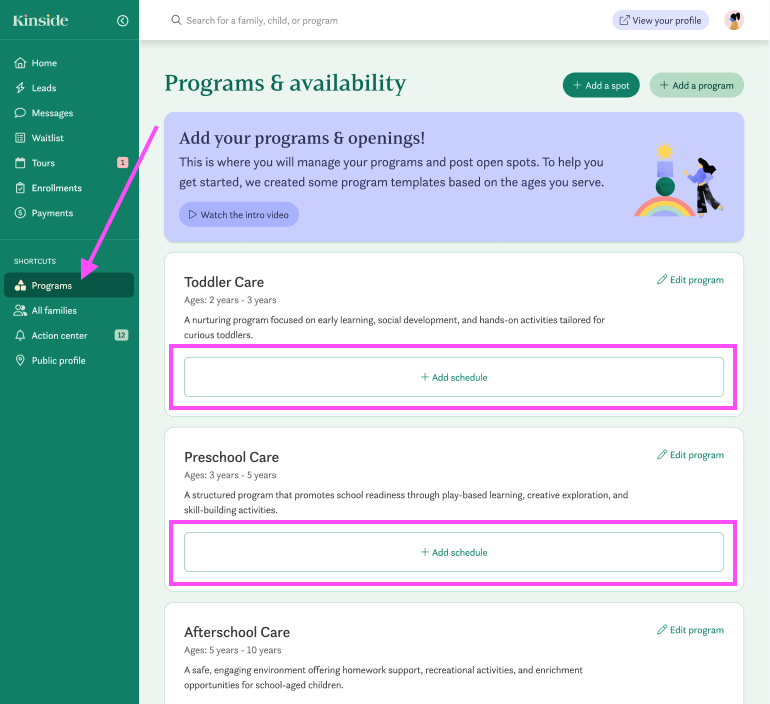770x704 pixels.
Task: Add schedule to Preschool Care
Action: [453, 552]
